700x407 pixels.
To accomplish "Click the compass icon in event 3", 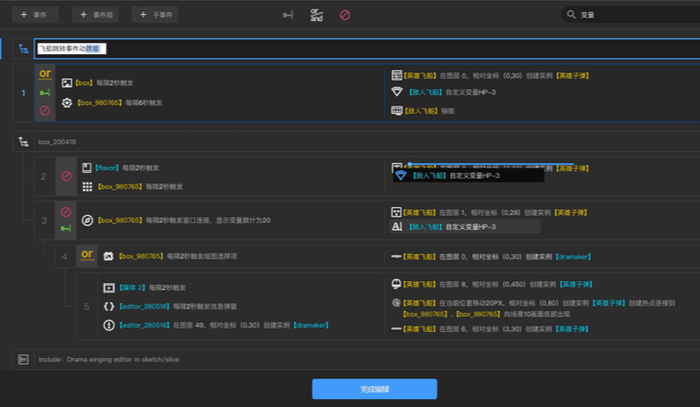I will (x=88, y=220).
